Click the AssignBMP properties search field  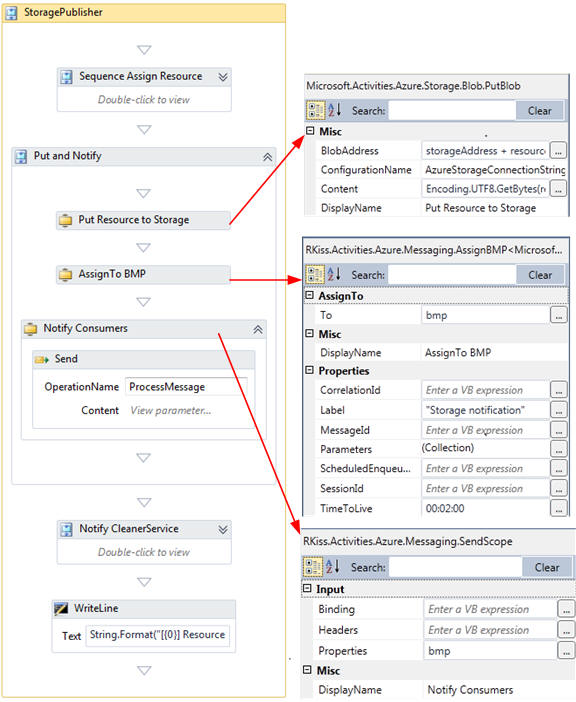pos(452,275)
